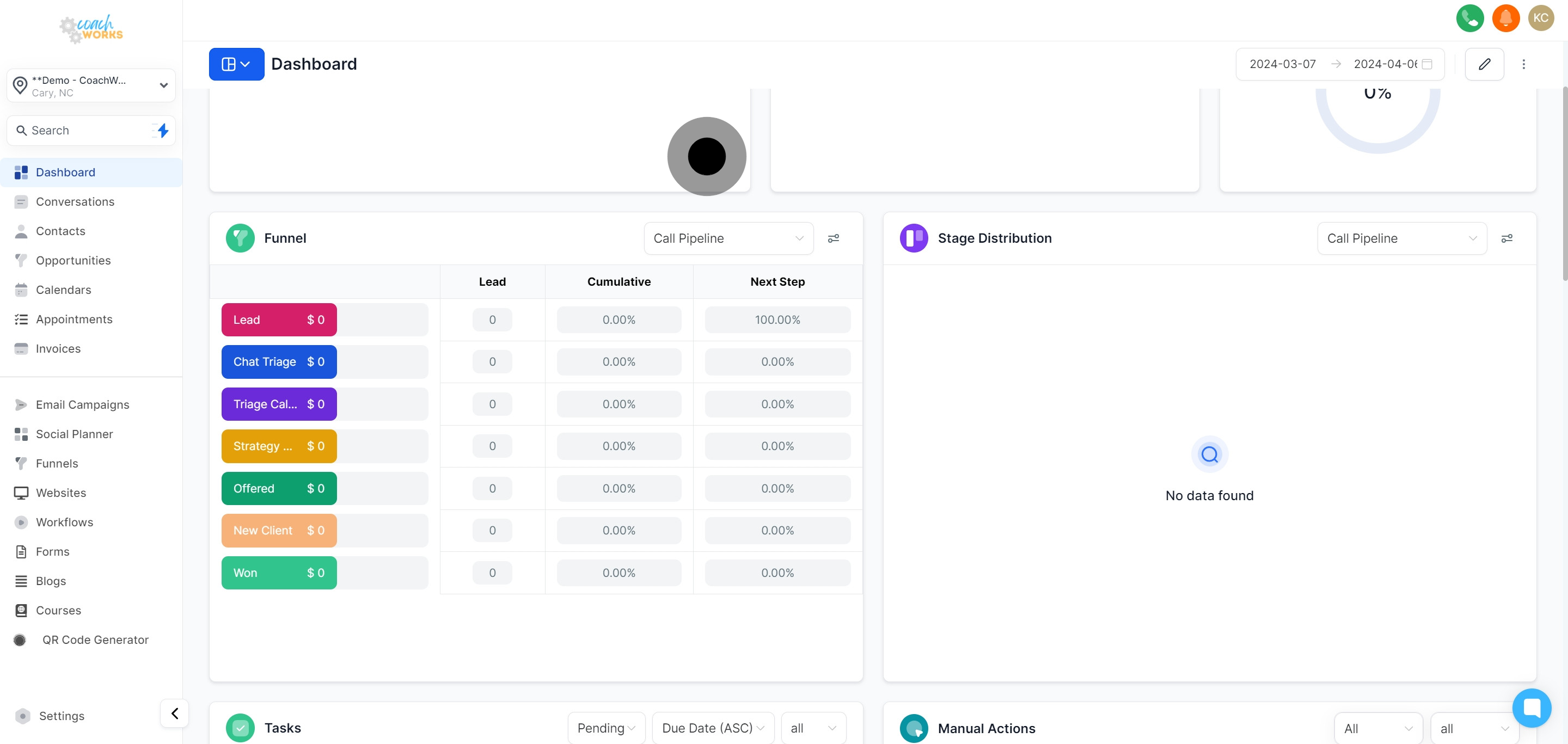Go to Opportunities in sidebar

[73, 260]
